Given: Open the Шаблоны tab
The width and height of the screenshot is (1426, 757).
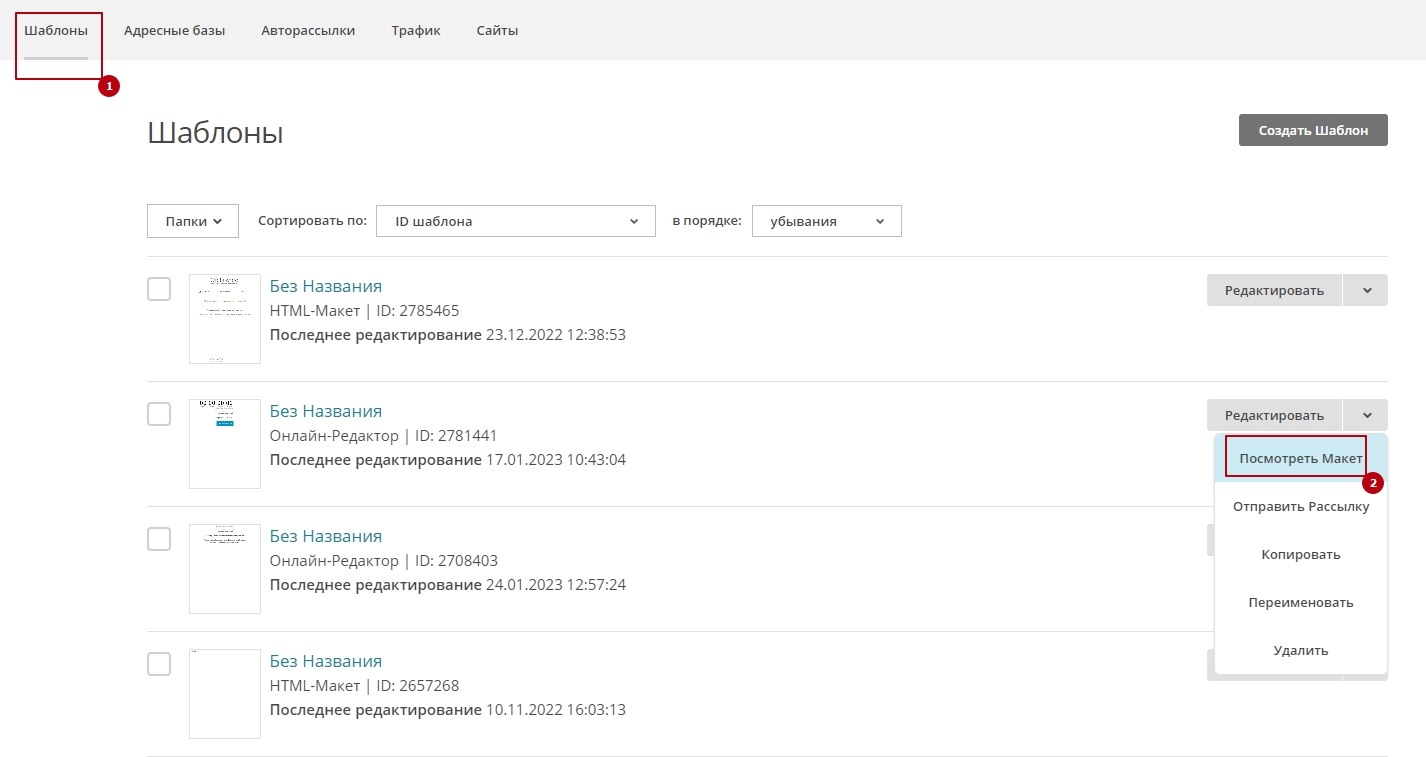Looking at the screenshot, I should pos(56,31).
